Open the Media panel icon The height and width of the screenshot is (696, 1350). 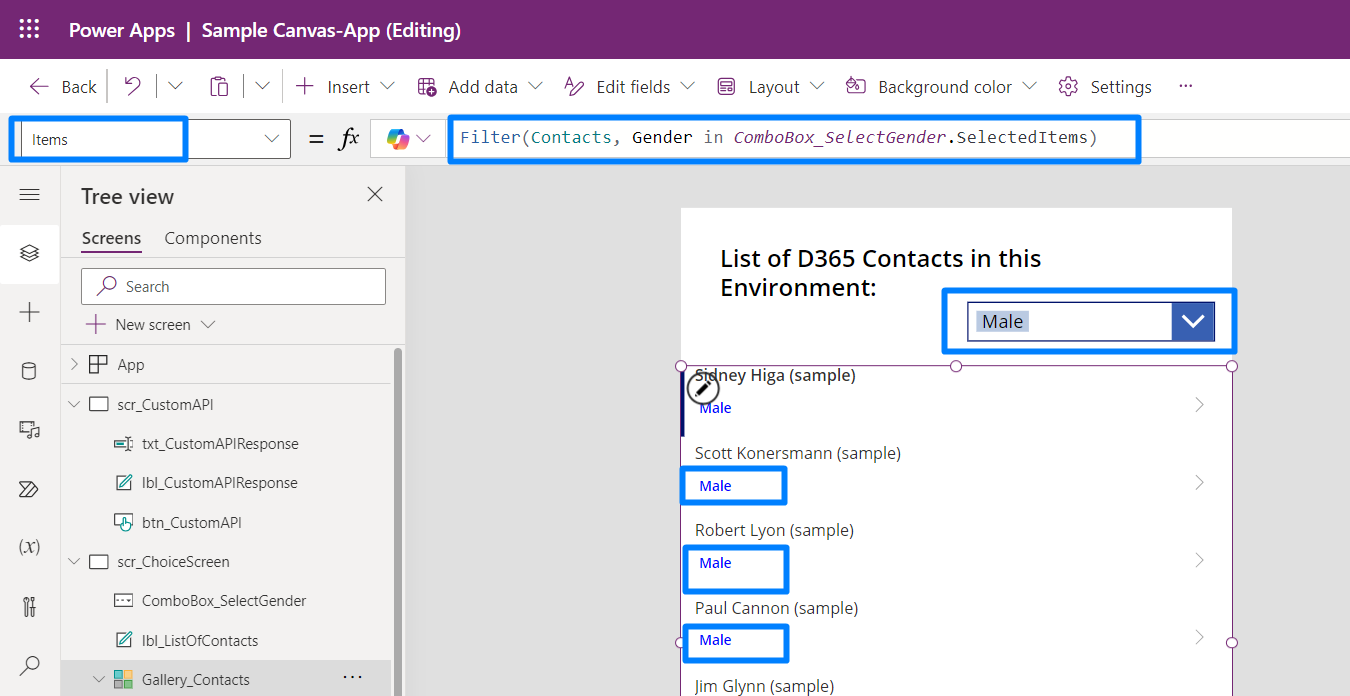[29, 429]
